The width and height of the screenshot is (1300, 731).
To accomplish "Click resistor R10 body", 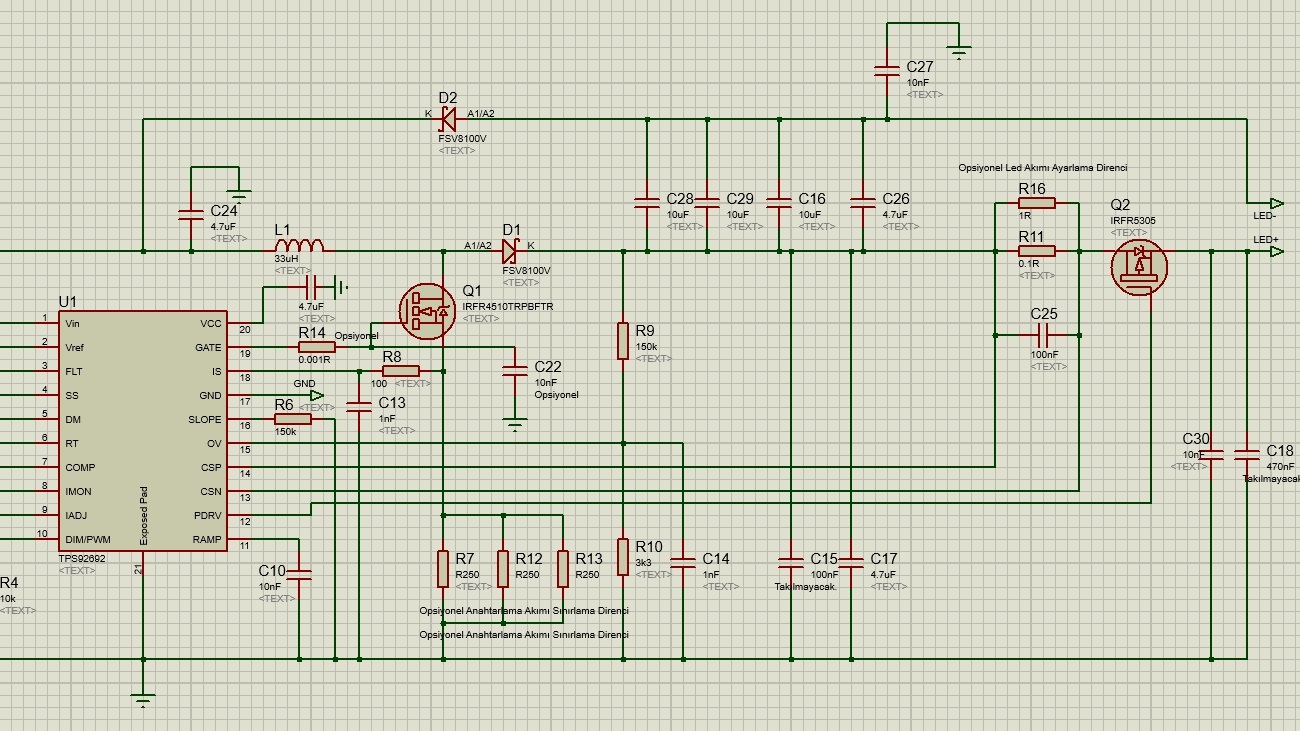I will click(x=623, y=557).
